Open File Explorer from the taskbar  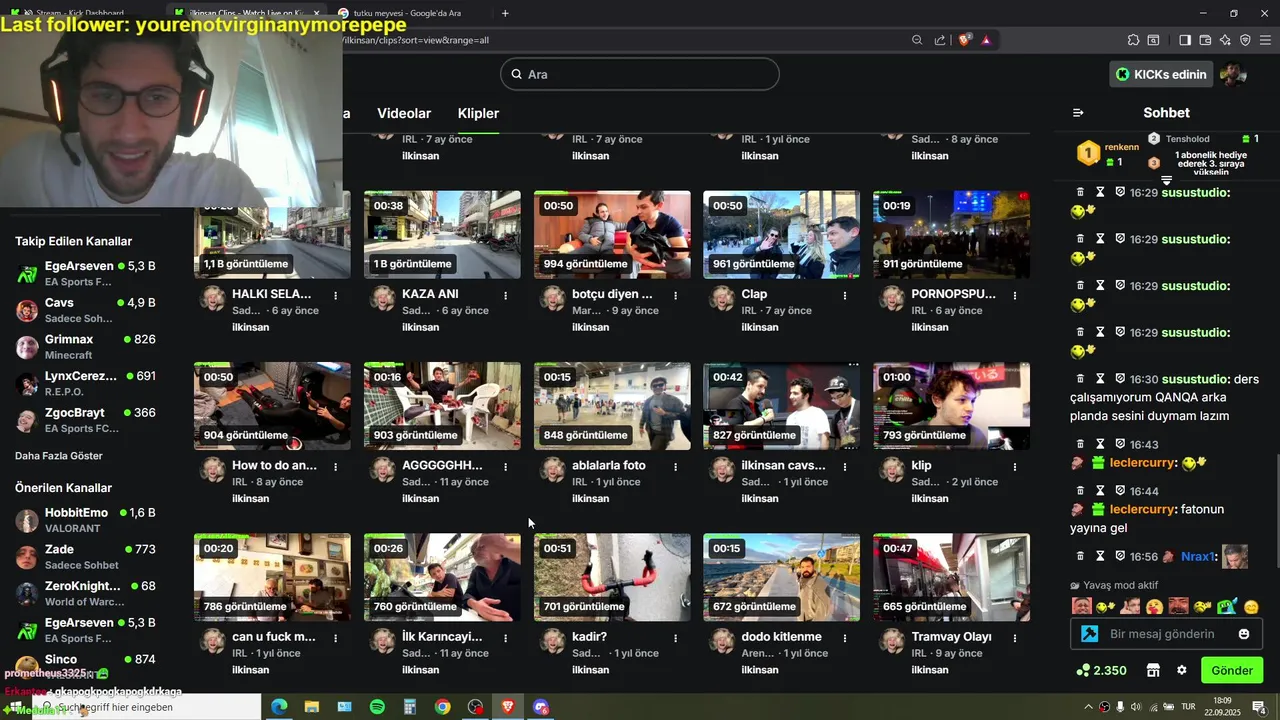point(312,707)
